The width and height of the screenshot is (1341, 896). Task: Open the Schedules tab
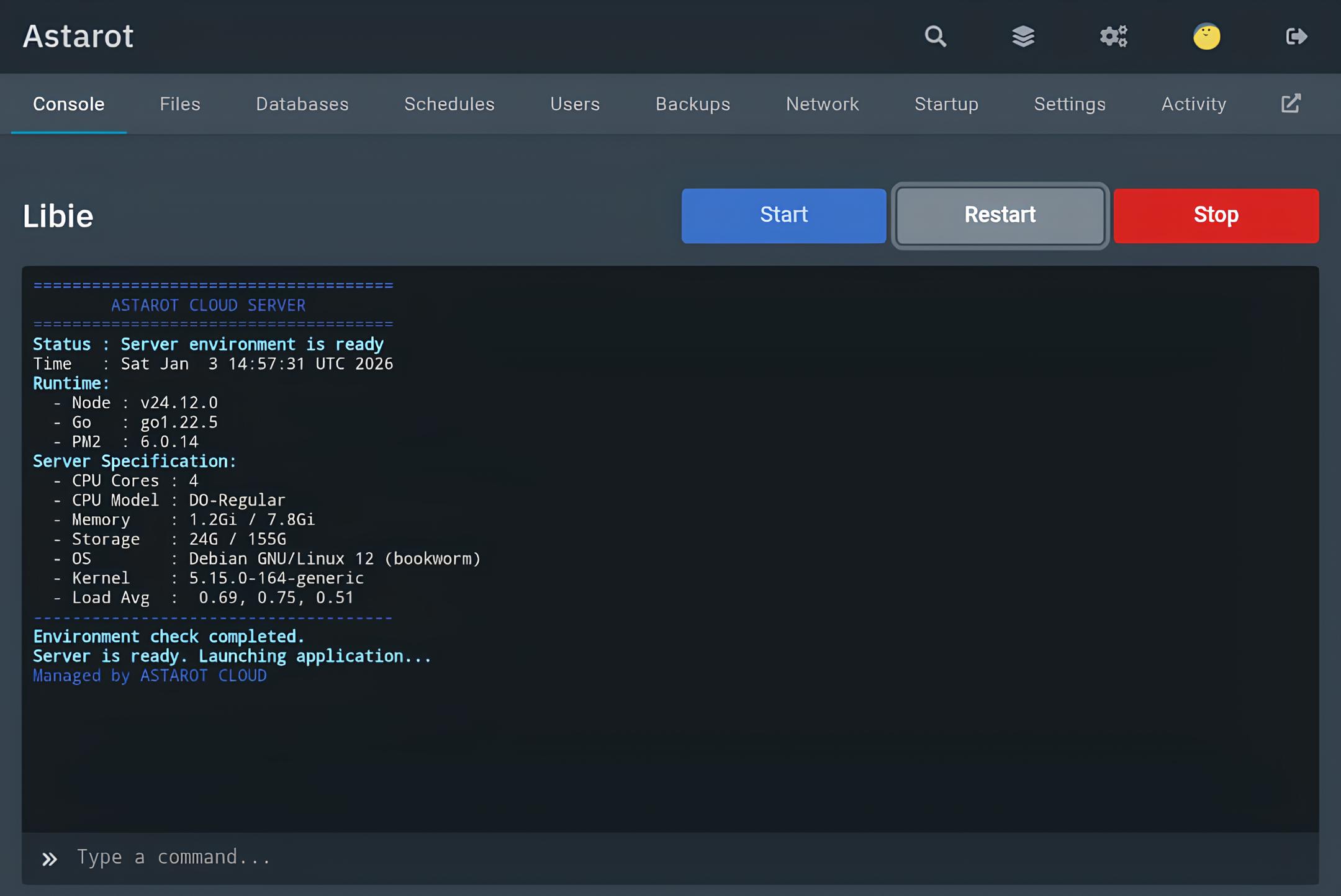tap(449, 104)
